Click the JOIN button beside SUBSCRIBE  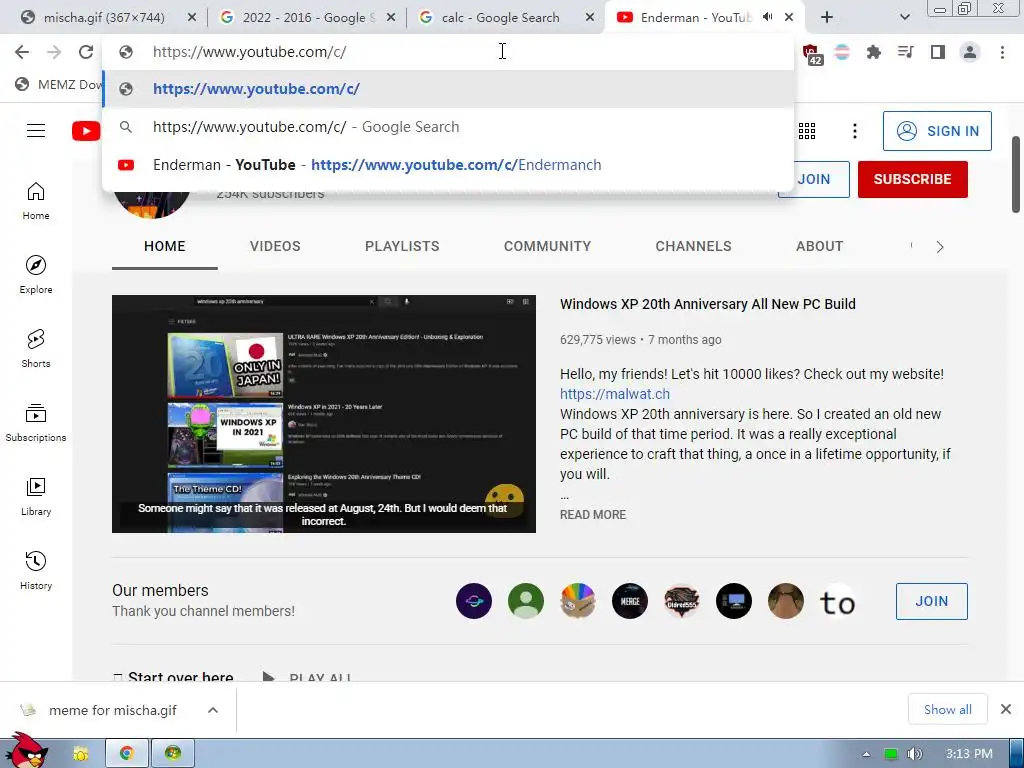tap(814, 179)
